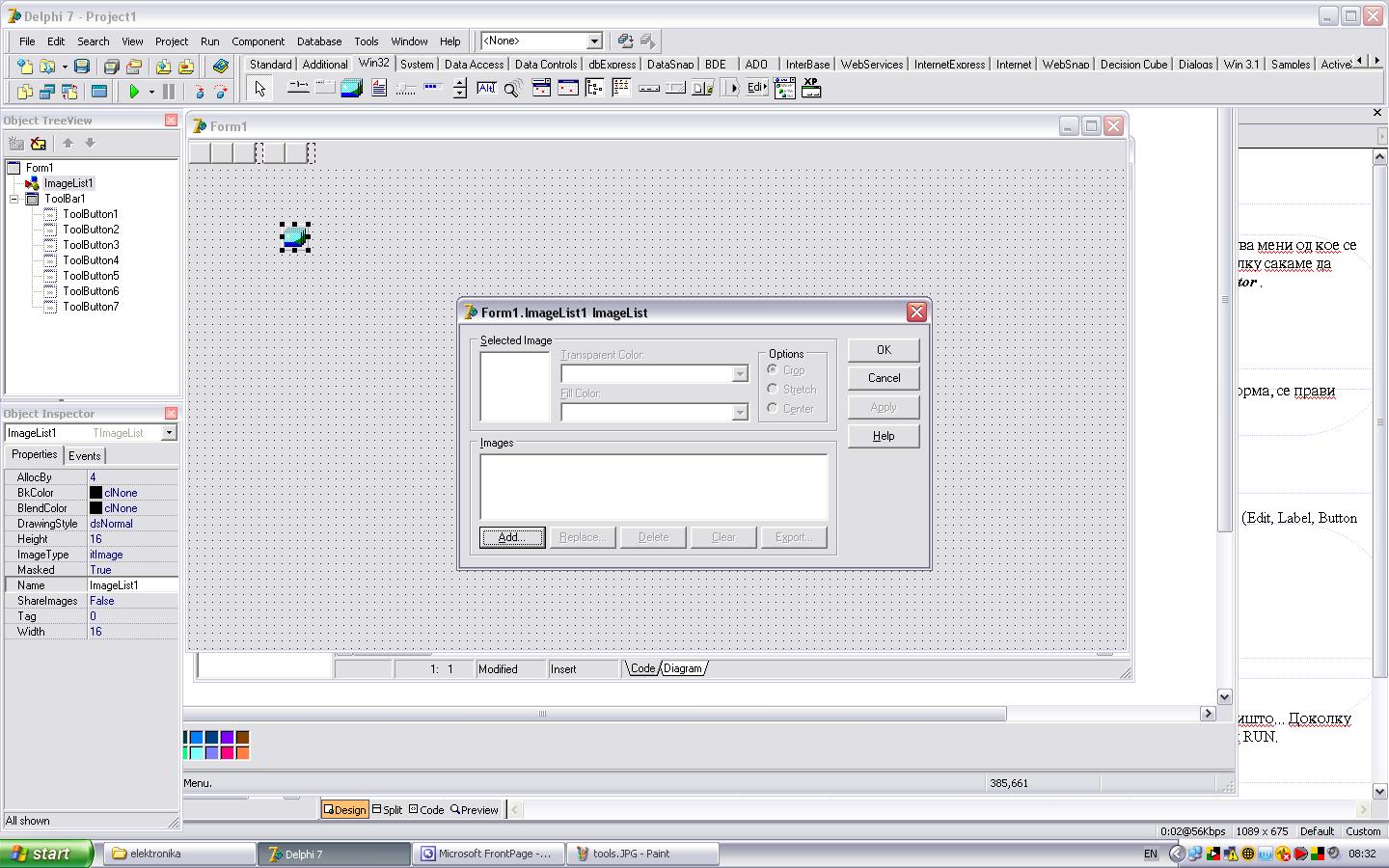
Task: Pick the TreeView component icon
Action: (595, 89)
